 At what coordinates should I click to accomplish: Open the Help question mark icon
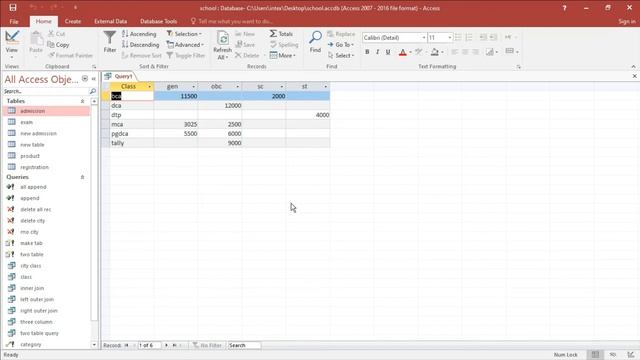coord(564,8)
